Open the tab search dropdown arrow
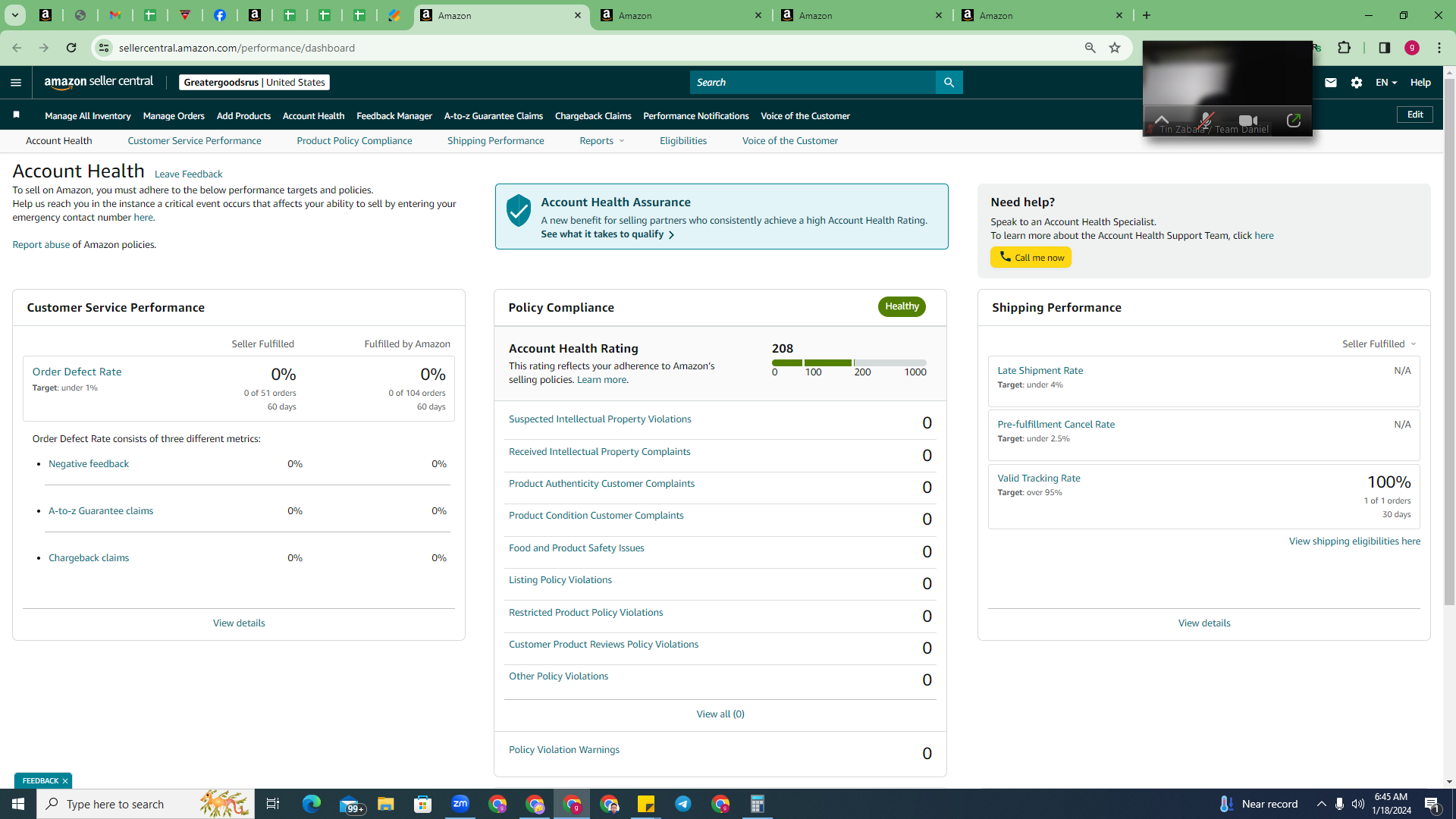 coord(15,15)
